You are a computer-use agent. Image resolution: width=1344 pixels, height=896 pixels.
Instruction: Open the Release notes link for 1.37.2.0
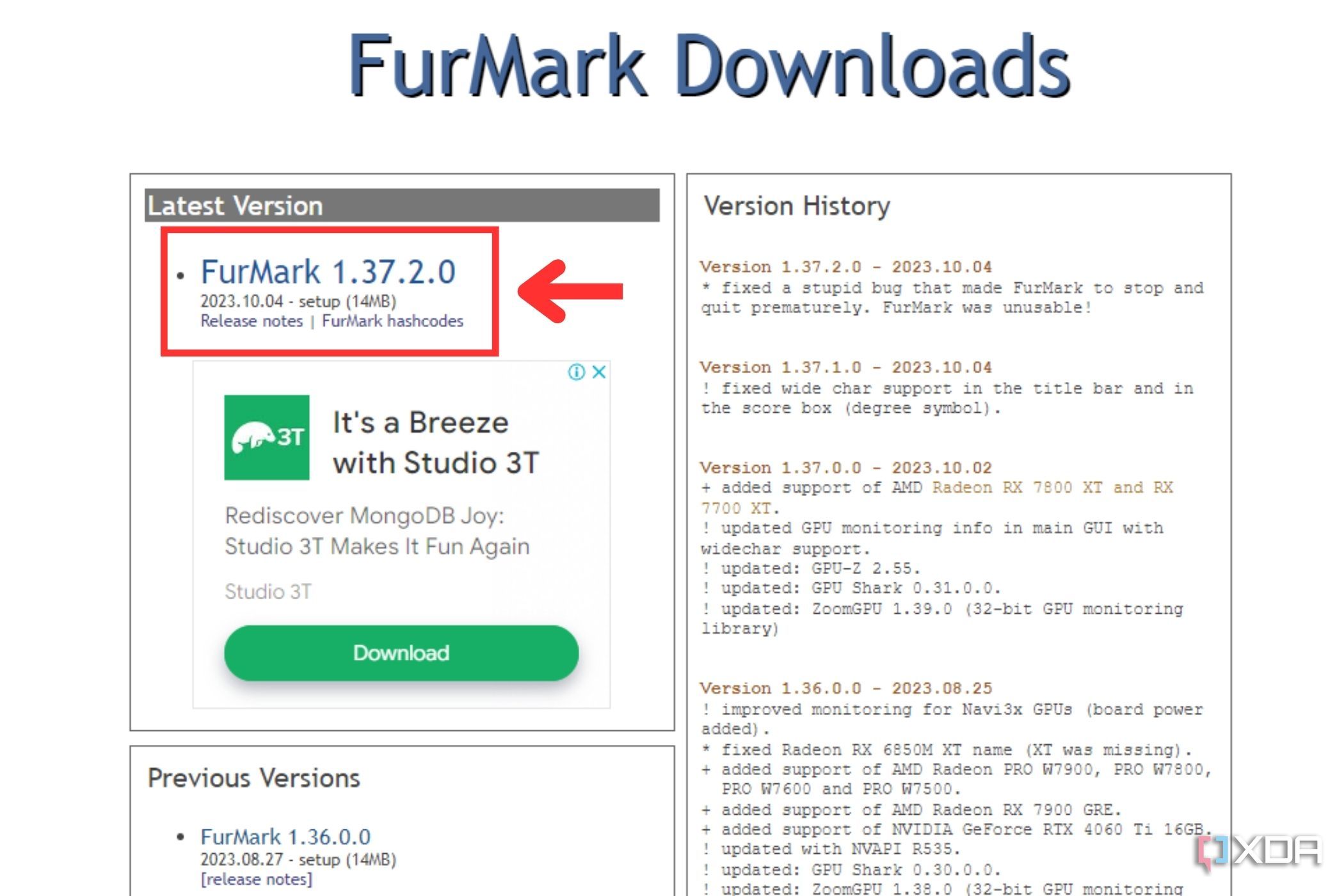(x=252, y=321)
